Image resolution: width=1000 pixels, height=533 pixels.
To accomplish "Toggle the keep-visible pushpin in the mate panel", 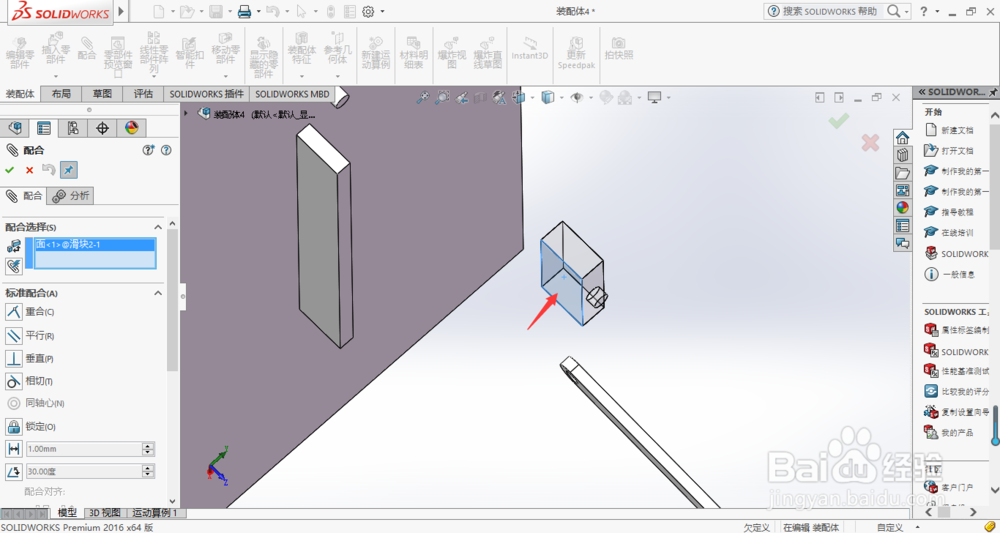I will click(x=69, y=170).
